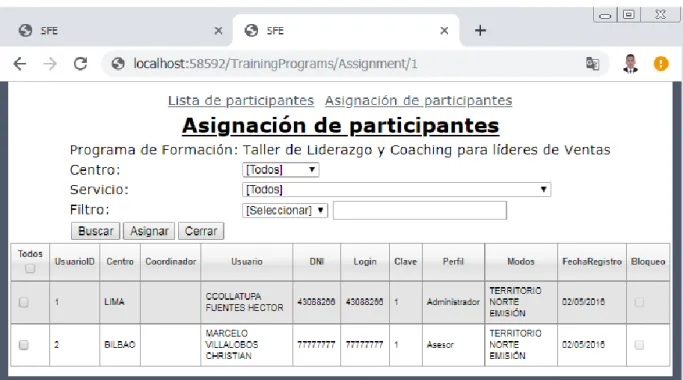This screenshot has width=683, height=380.
Task: Click the Perfil column header
Action: point(453,261)
